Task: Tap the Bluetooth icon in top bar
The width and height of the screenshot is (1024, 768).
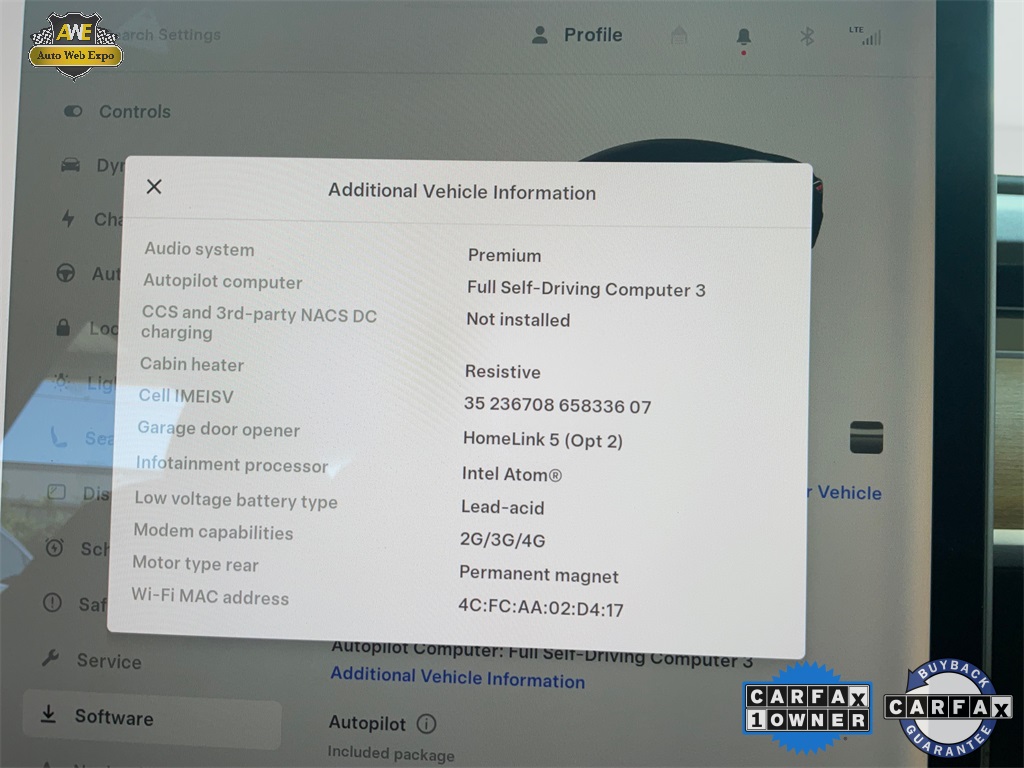Action: point(806,37)
